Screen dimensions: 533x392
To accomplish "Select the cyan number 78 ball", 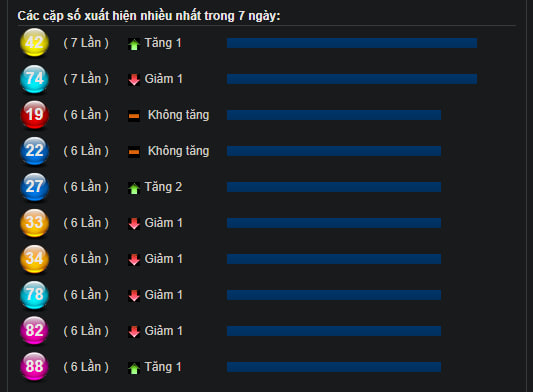I will pos(34,295).
